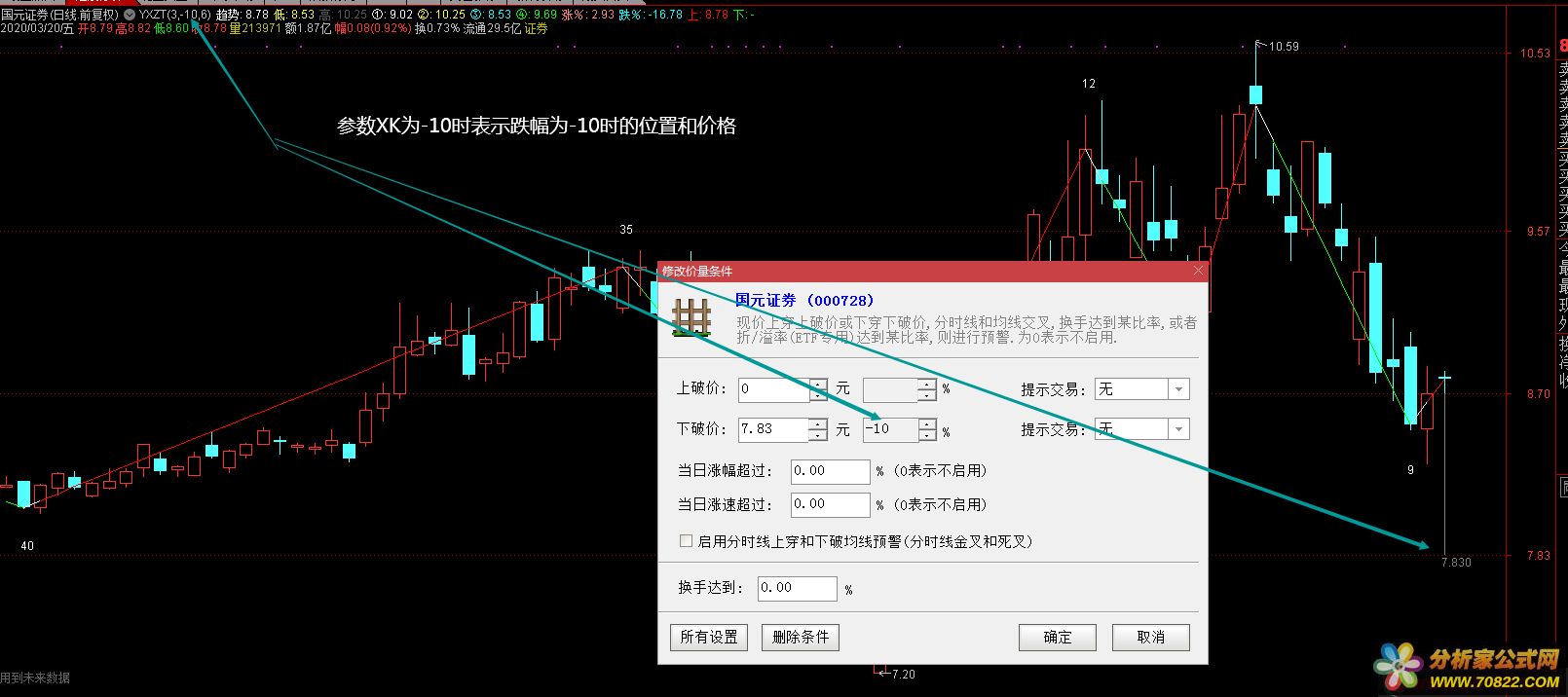This screenshot has height=697, width=1568.
Task: Click the 删除条件 button
Action: [x=800, y=637]
